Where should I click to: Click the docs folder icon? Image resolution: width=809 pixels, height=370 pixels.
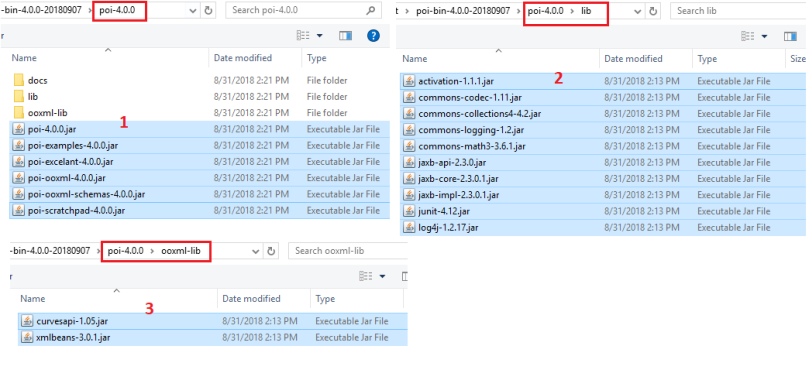tap(19, 80)
